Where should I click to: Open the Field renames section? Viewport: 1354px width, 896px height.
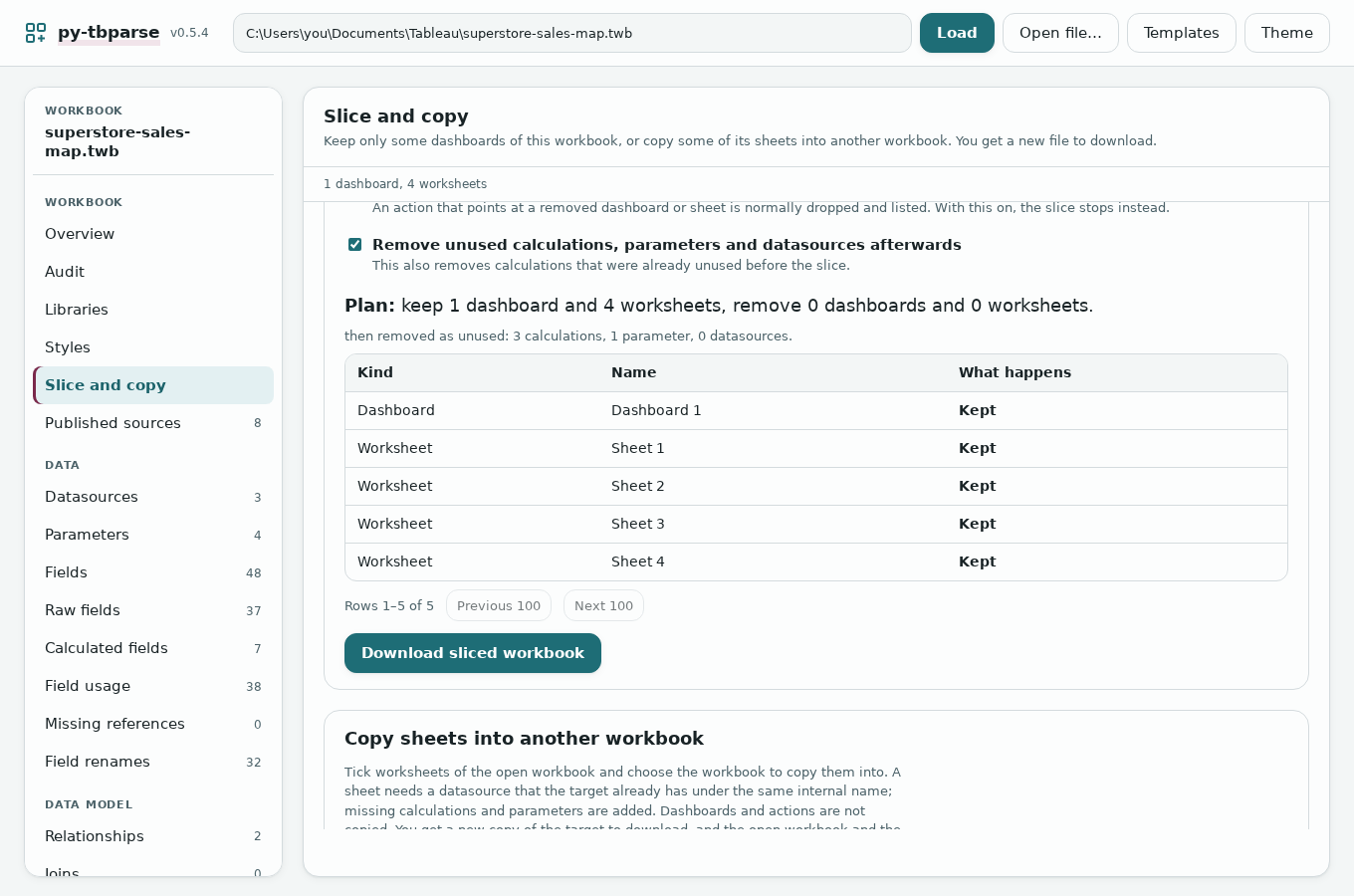click(153, 762)
